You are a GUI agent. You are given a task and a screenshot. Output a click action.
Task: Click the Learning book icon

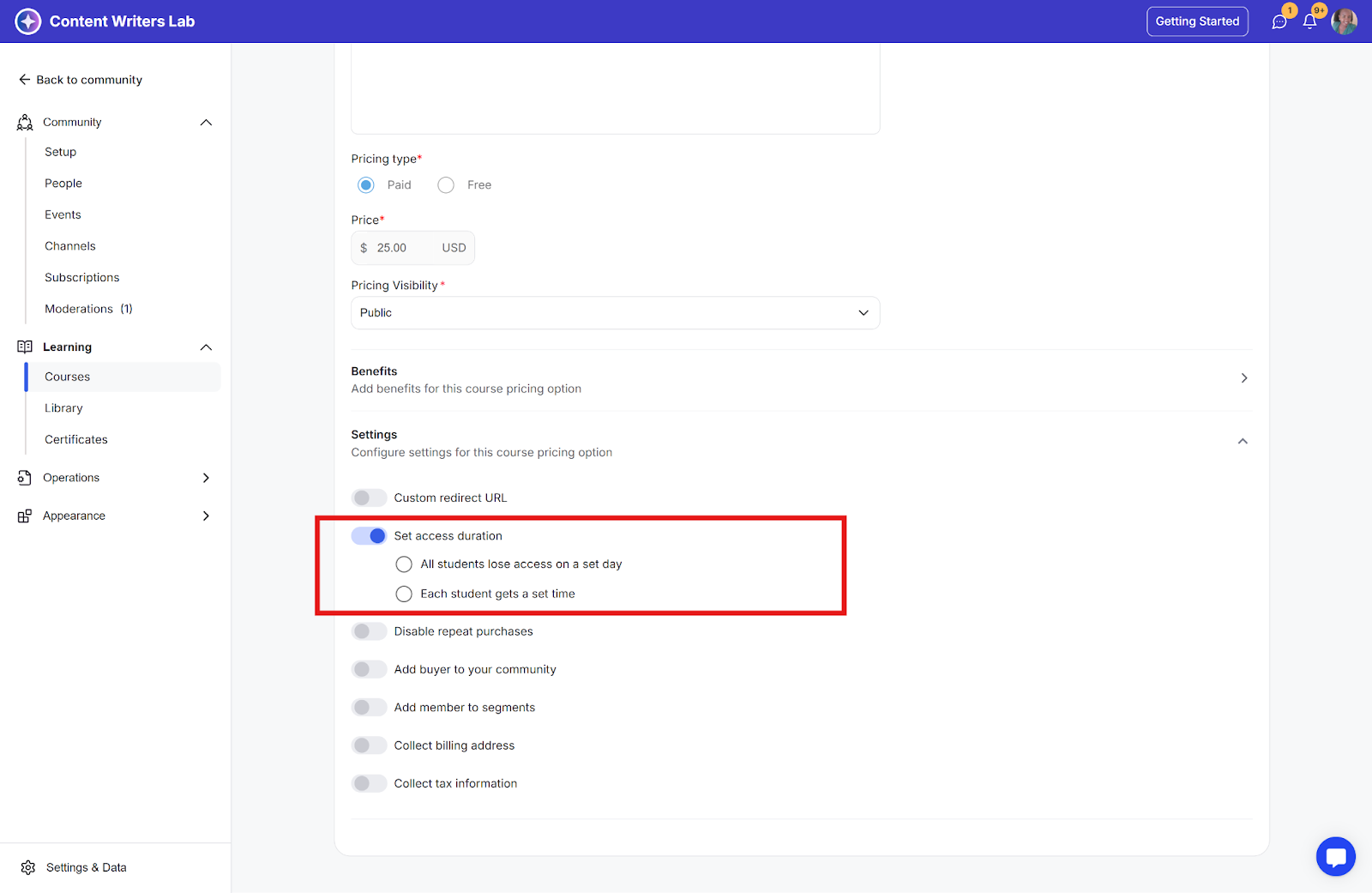[25, 347]
